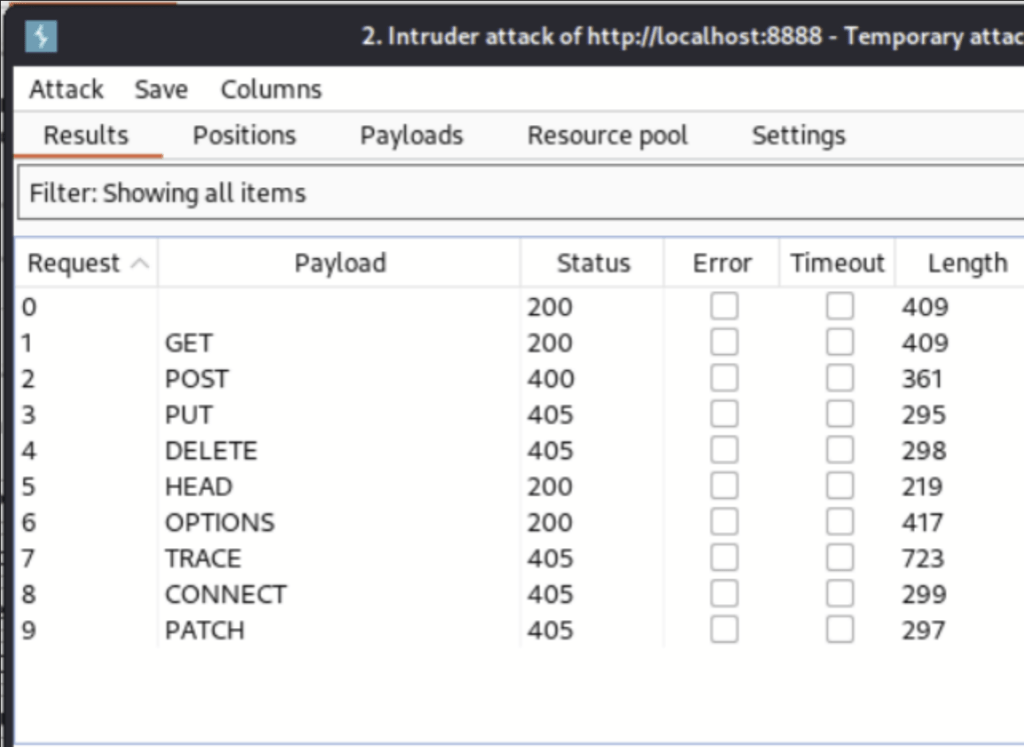Open the Columns menu

pyautogui.click(x=271, y=89)
